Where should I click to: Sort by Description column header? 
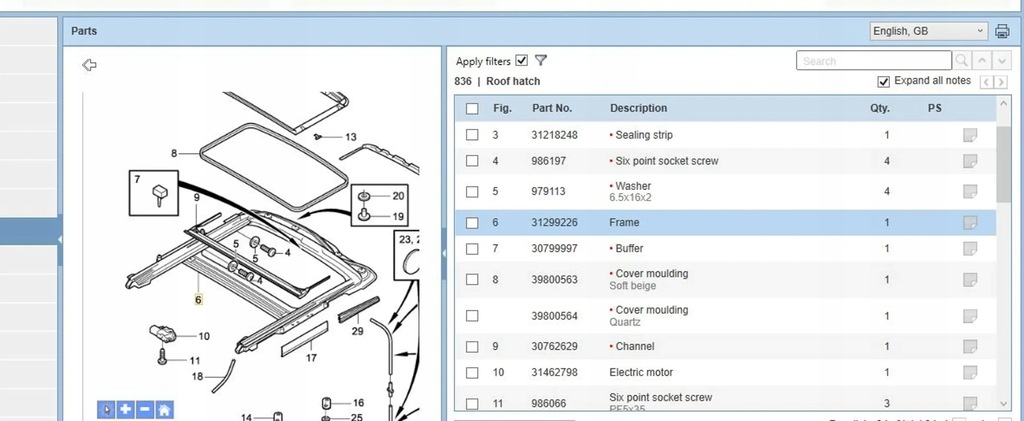tap(639, 108)
